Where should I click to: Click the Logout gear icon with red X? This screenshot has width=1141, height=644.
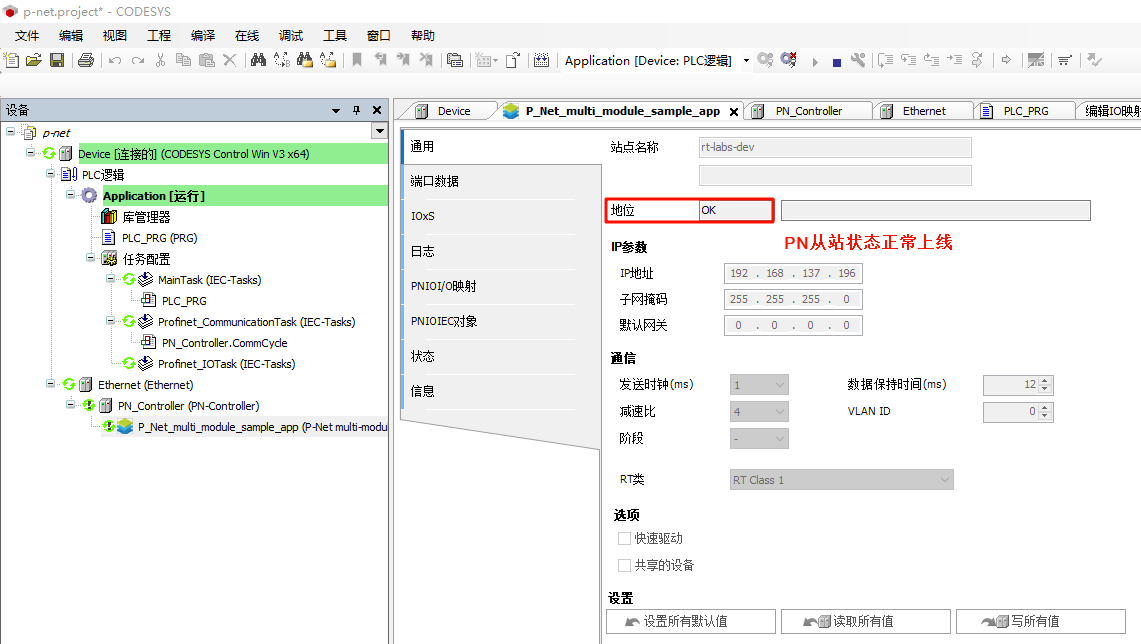(x=789, y=61)
